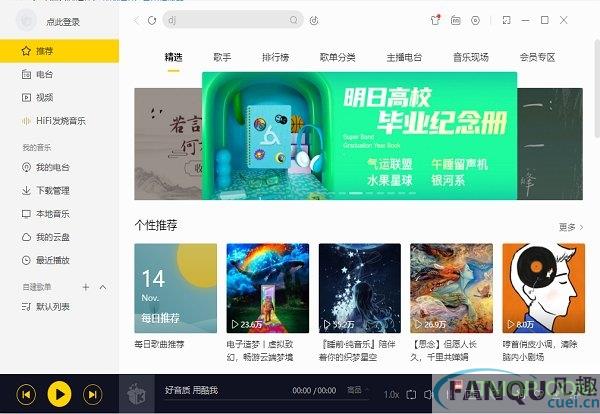Screen dimensions: 600x414
Task: Go to the previous track
Action: (26, 394)
